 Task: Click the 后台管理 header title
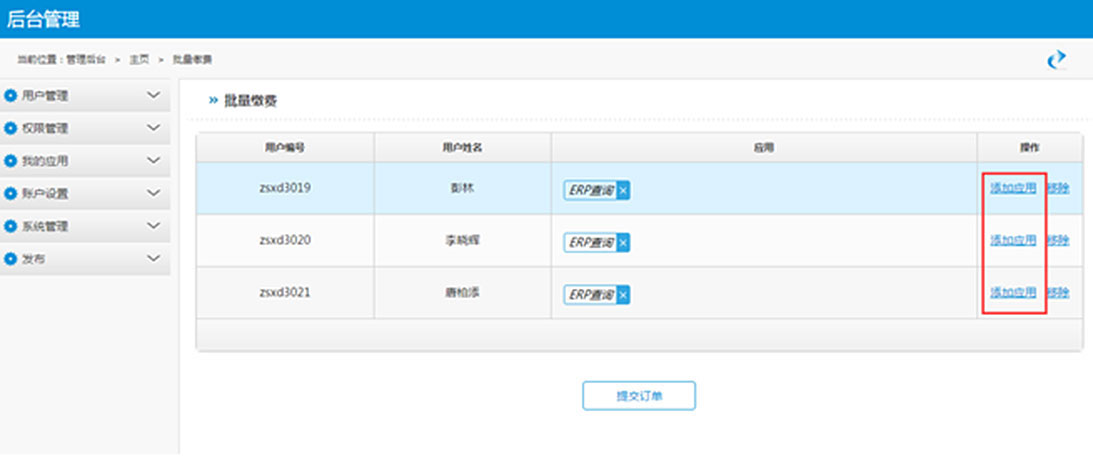(x=43, y=18)
